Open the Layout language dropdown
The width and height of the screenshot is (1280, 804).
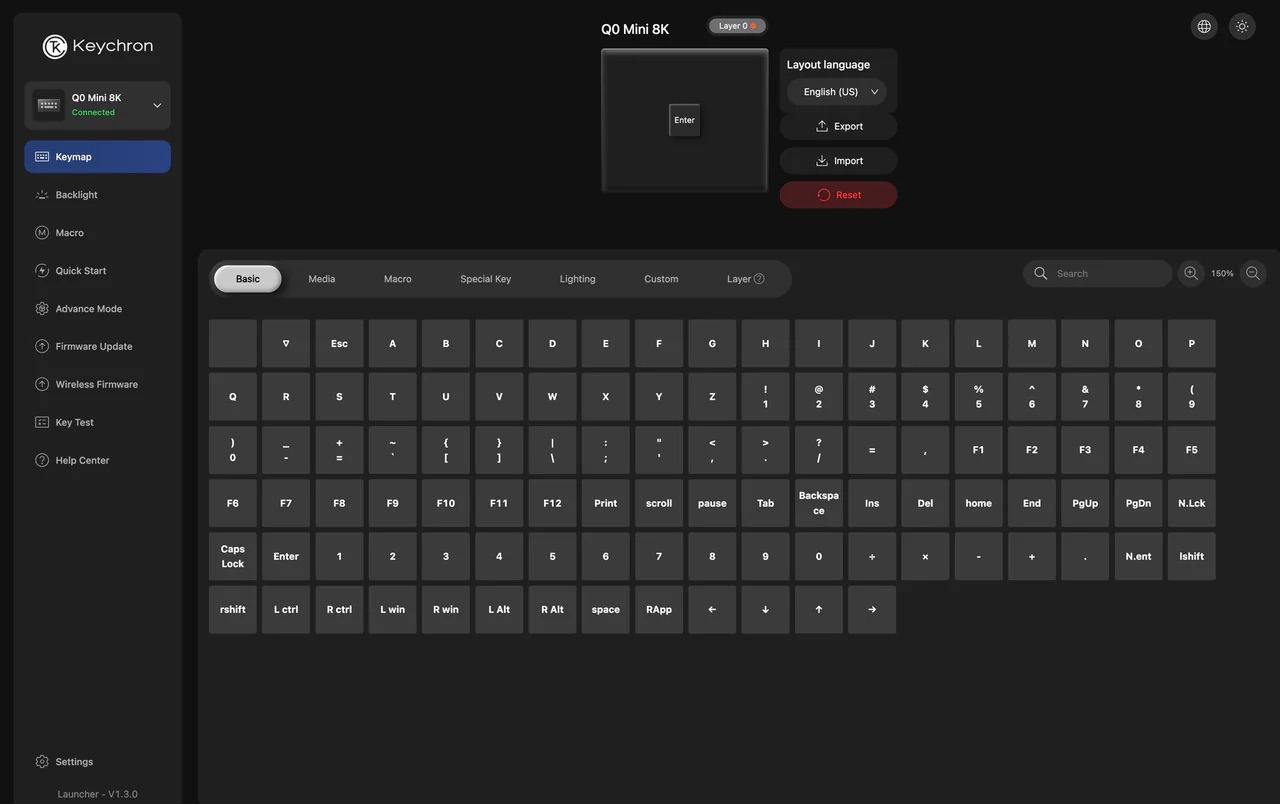click(x=836, y=91)
